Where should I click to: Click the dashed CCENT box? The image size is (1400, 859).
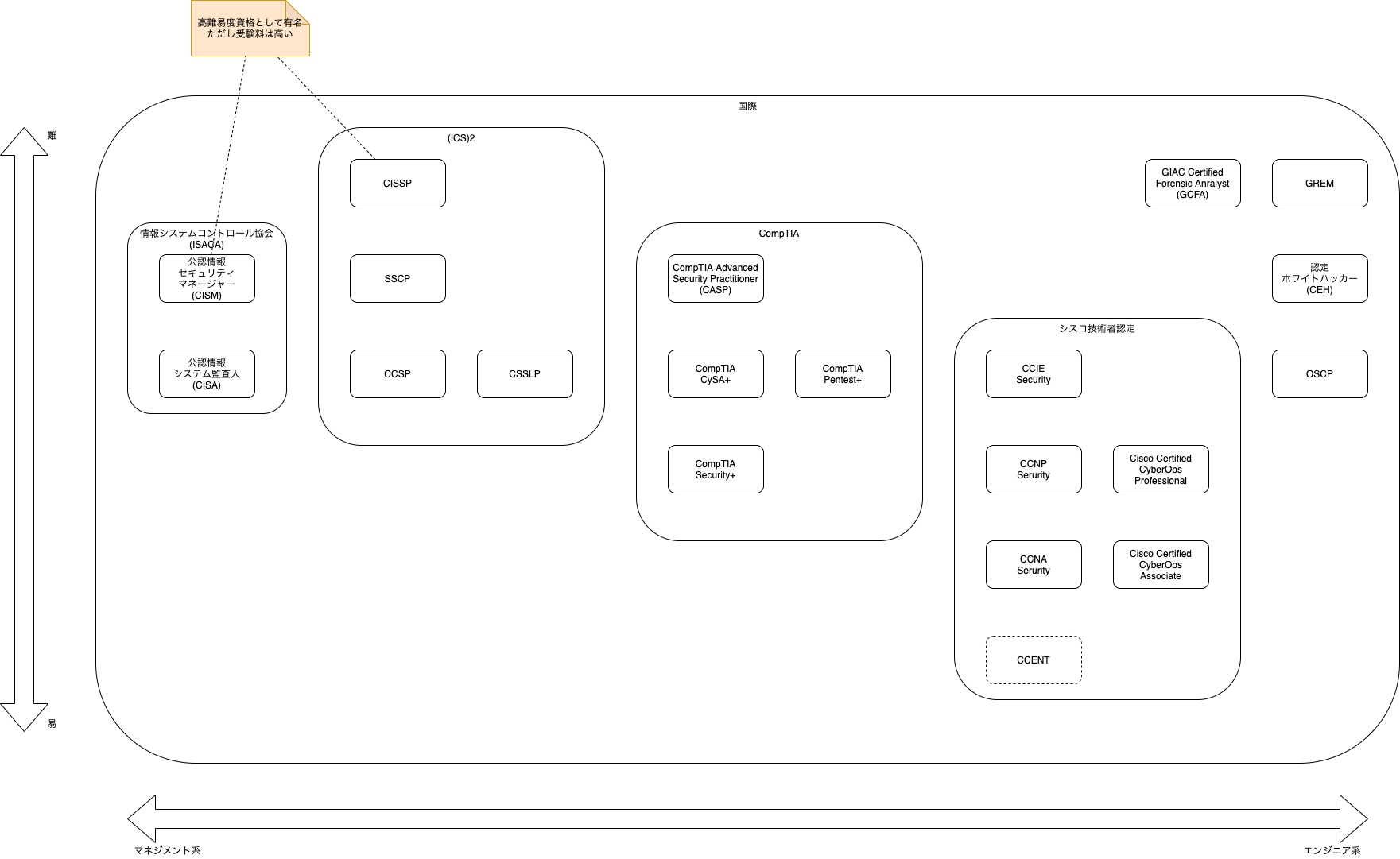click(x=1034, y=660)
